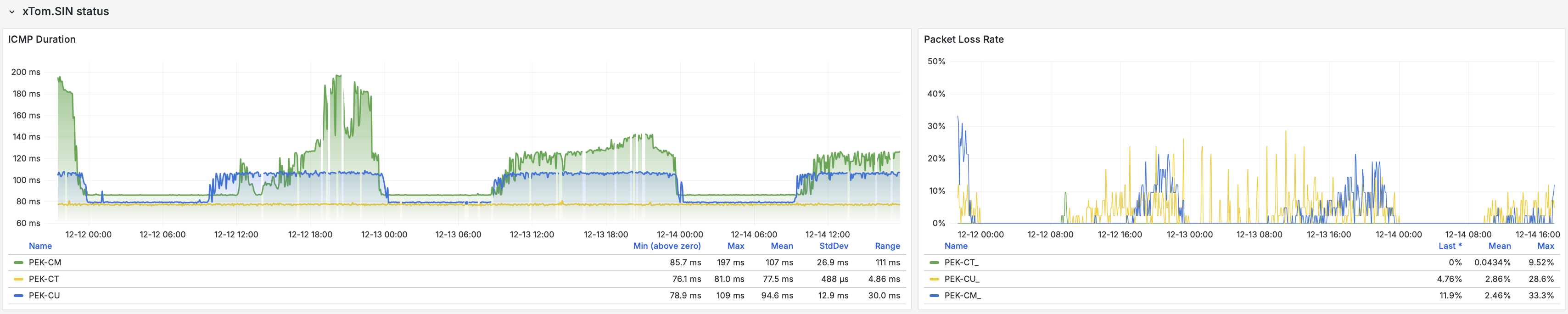Click the yellow PEK-CU_ legend color marker

point(934,279)
